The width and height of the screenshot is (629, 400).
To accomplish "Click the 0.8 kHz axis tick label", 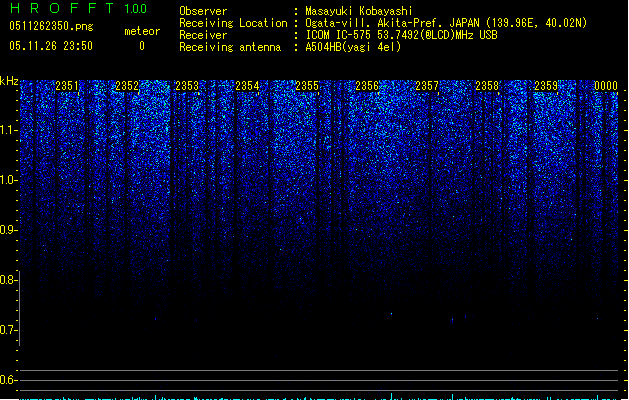I will click(x=8, y=280).
